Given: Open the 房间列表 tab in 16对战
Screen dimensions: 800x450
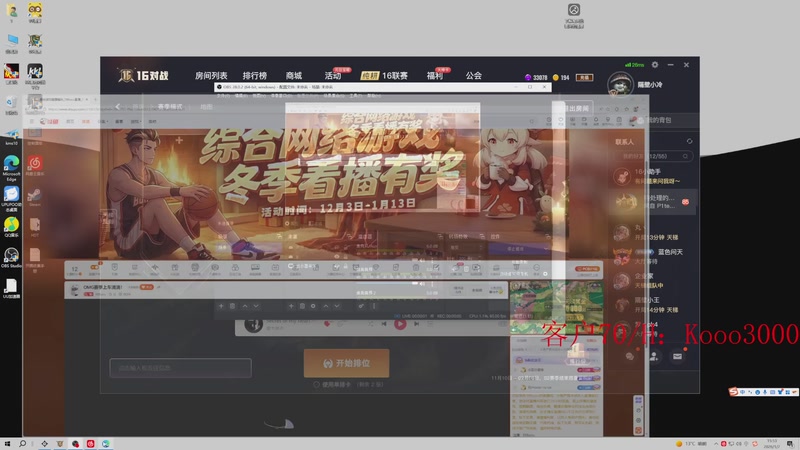Looking at the screenshot, I should click(x=211, y=76).
